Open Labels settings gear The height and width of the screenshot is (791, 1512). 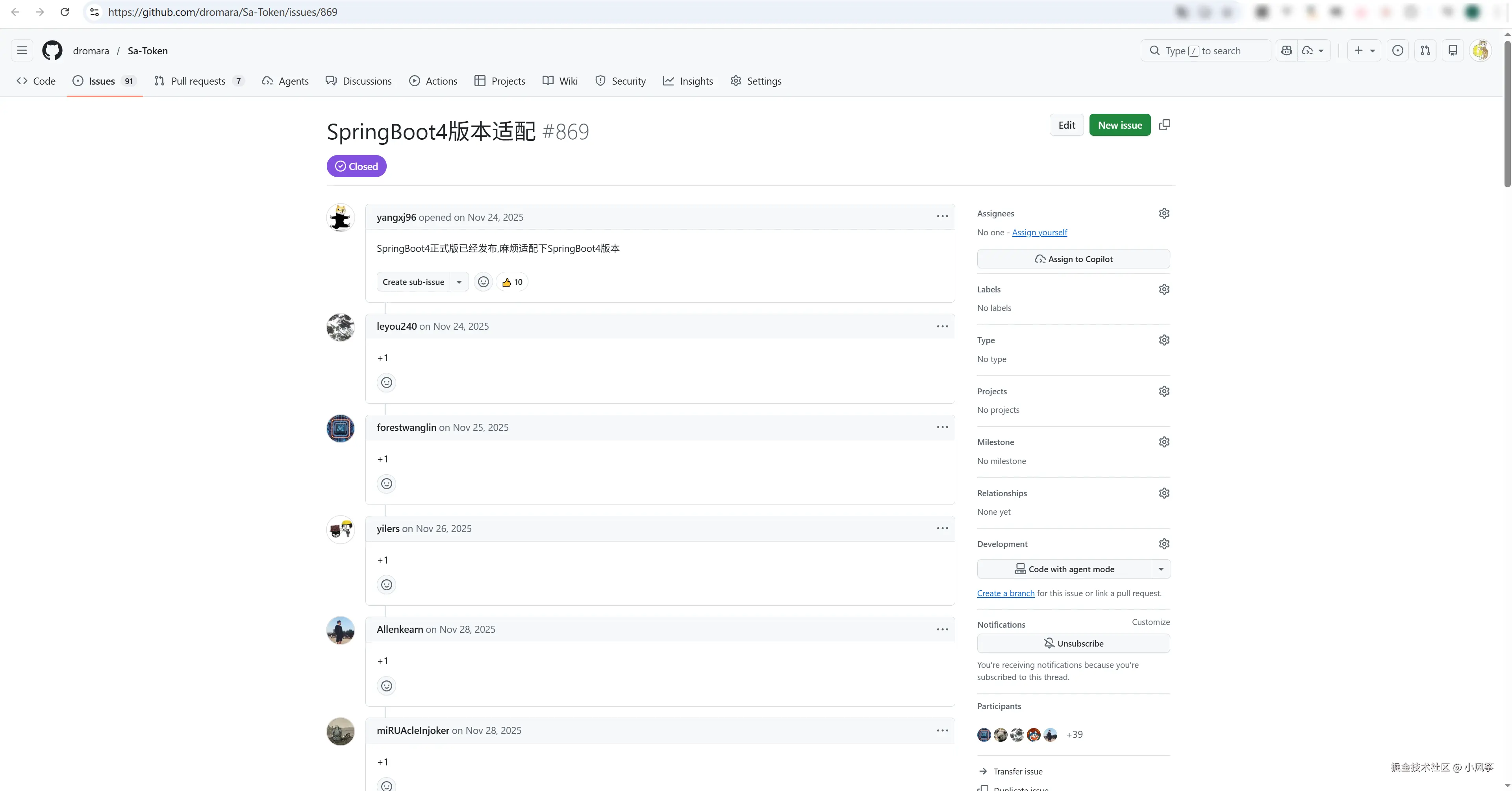[1164, 289]
